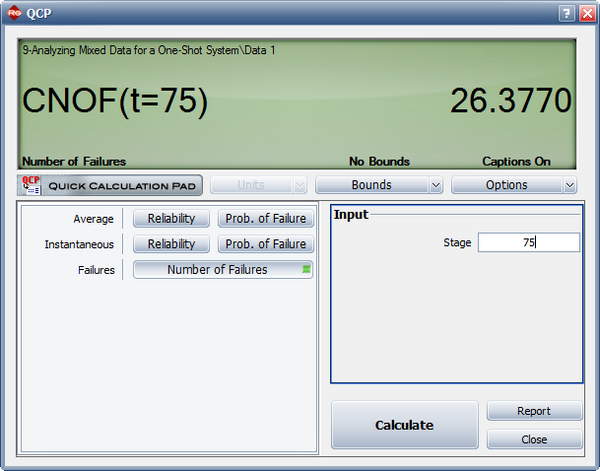Close the QCP window
The image size is (600, 471).
tap(587, 14)
